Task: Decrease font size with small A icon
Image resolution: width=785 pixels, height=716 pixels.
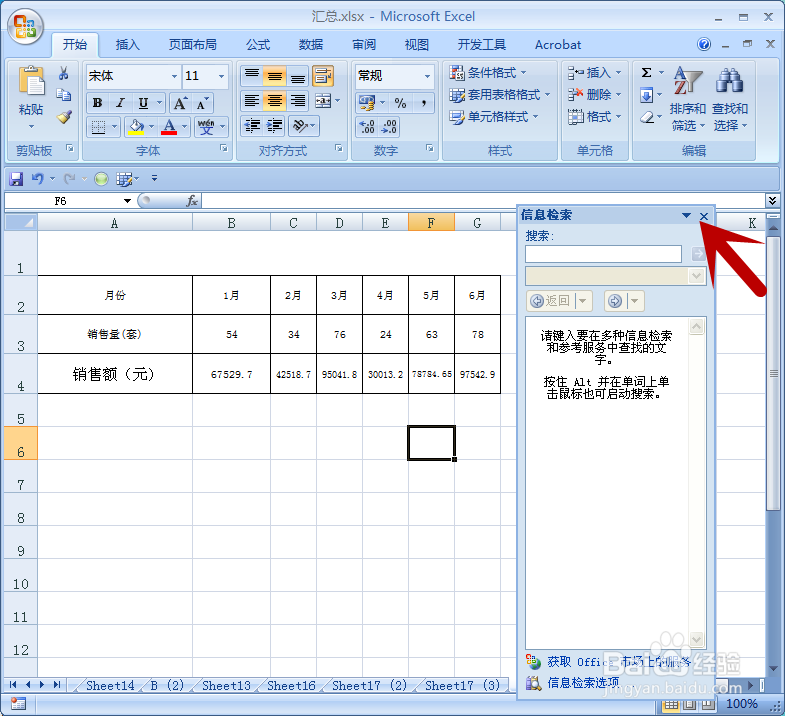Action: [202, 103]
